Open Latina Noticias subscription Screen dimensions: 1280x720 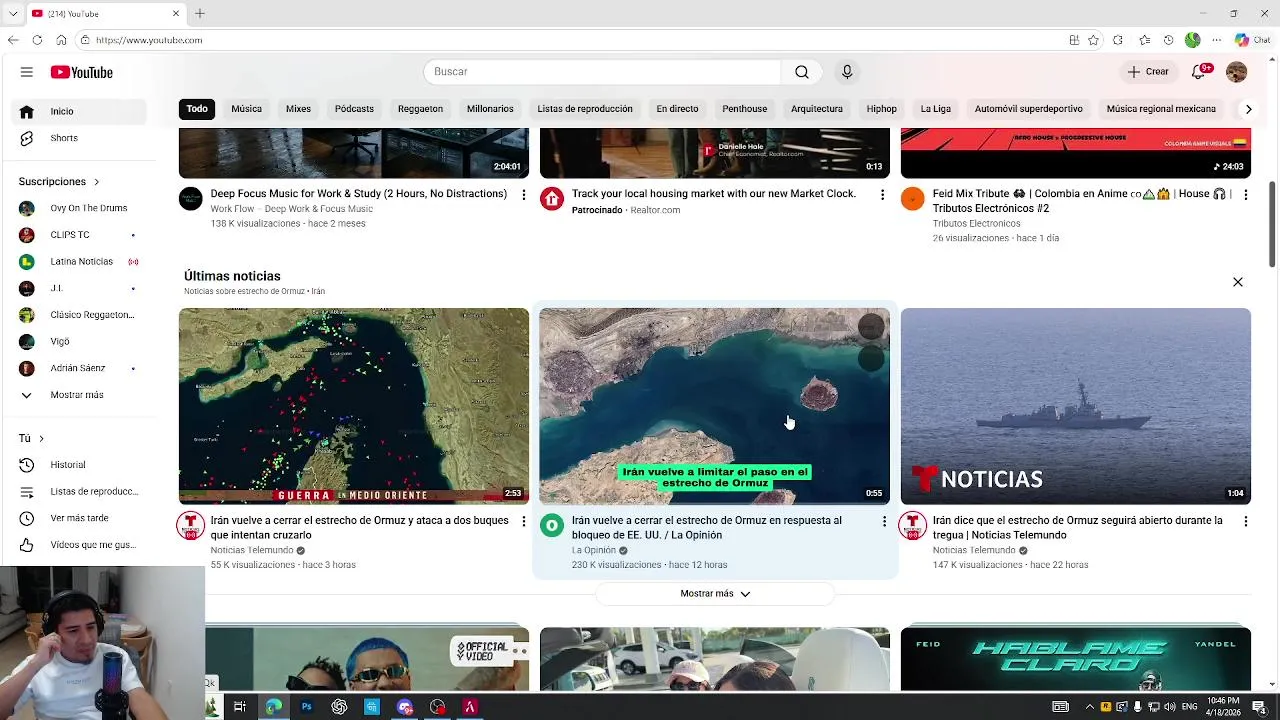pos(78,262)
